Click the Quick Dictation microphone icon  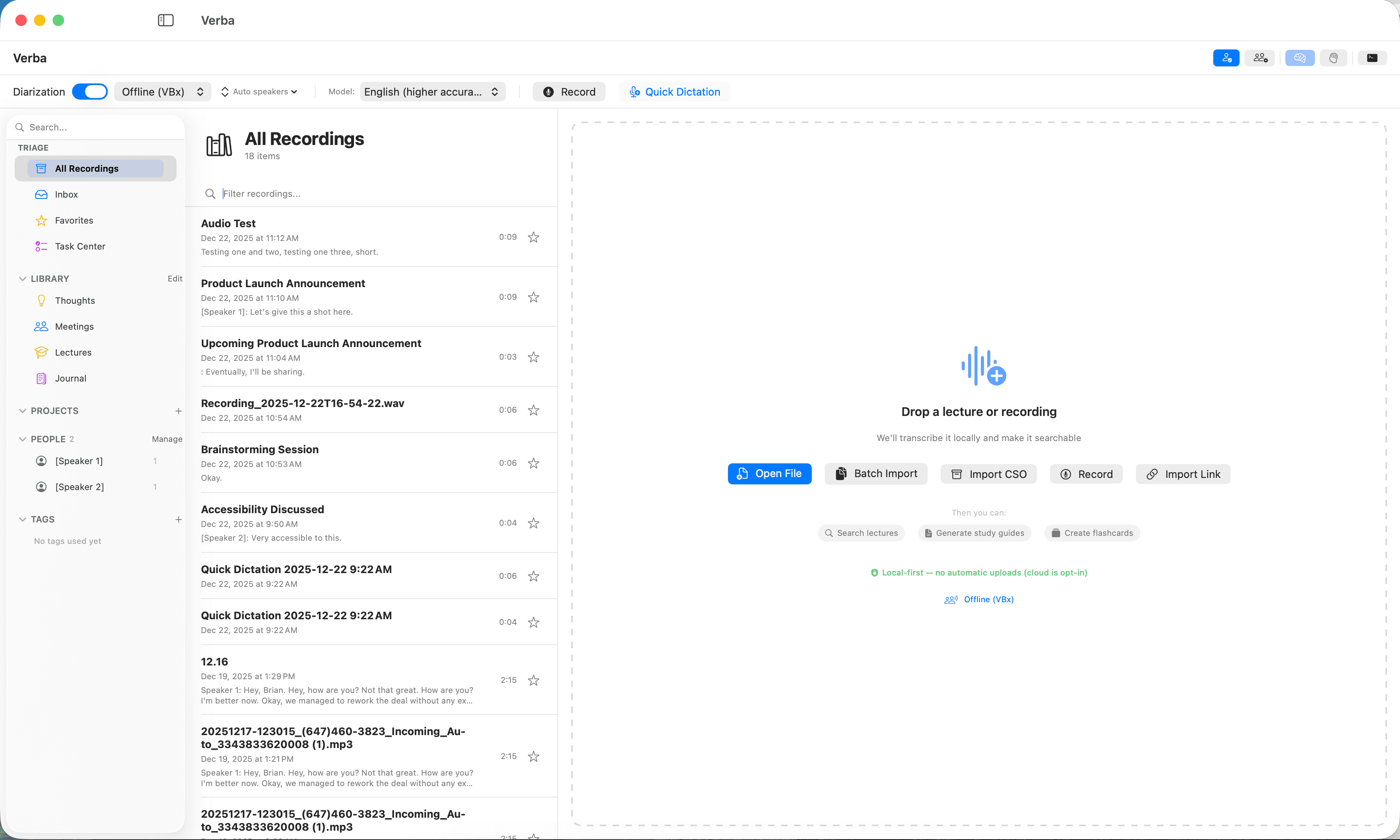coord(634,92)
